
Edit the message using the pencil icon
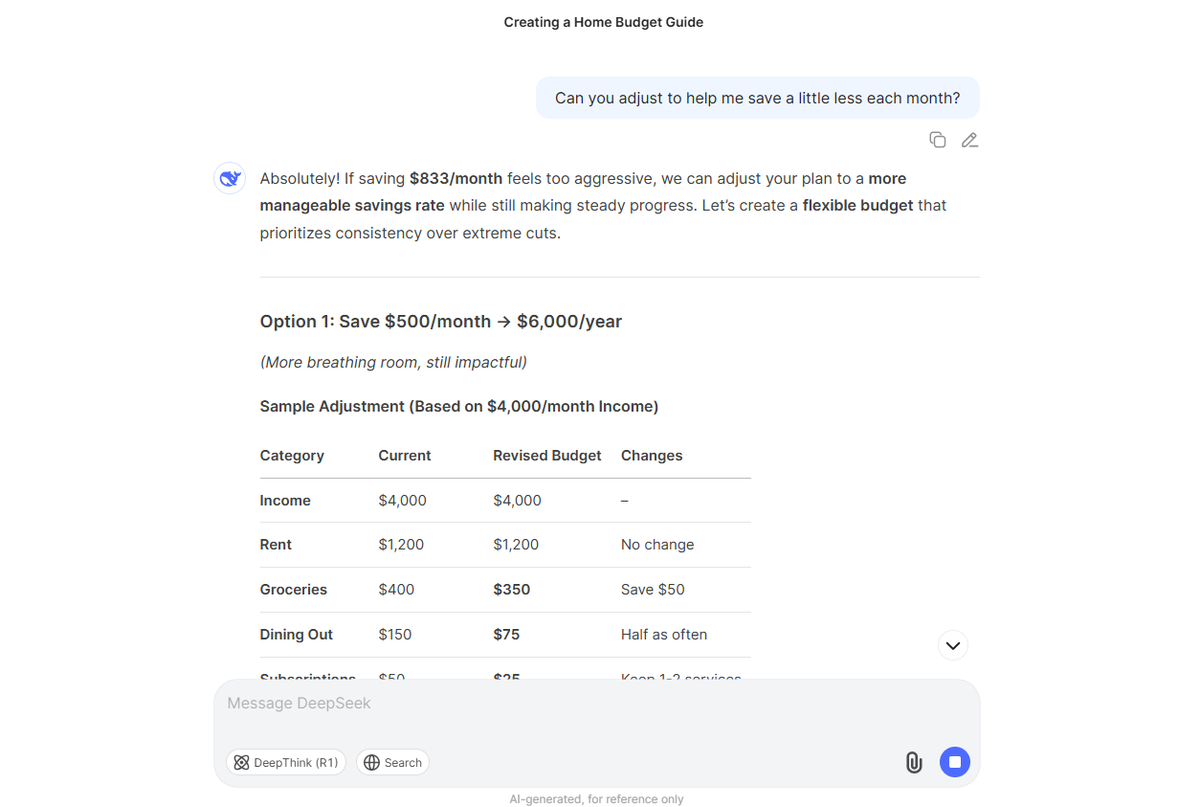click(969, 140)
